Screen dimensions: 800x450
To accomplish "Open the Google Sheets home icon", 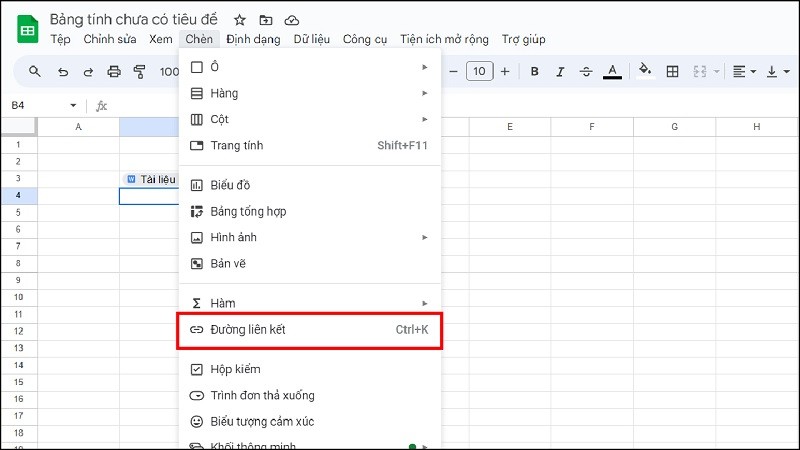I will (28, 30).
